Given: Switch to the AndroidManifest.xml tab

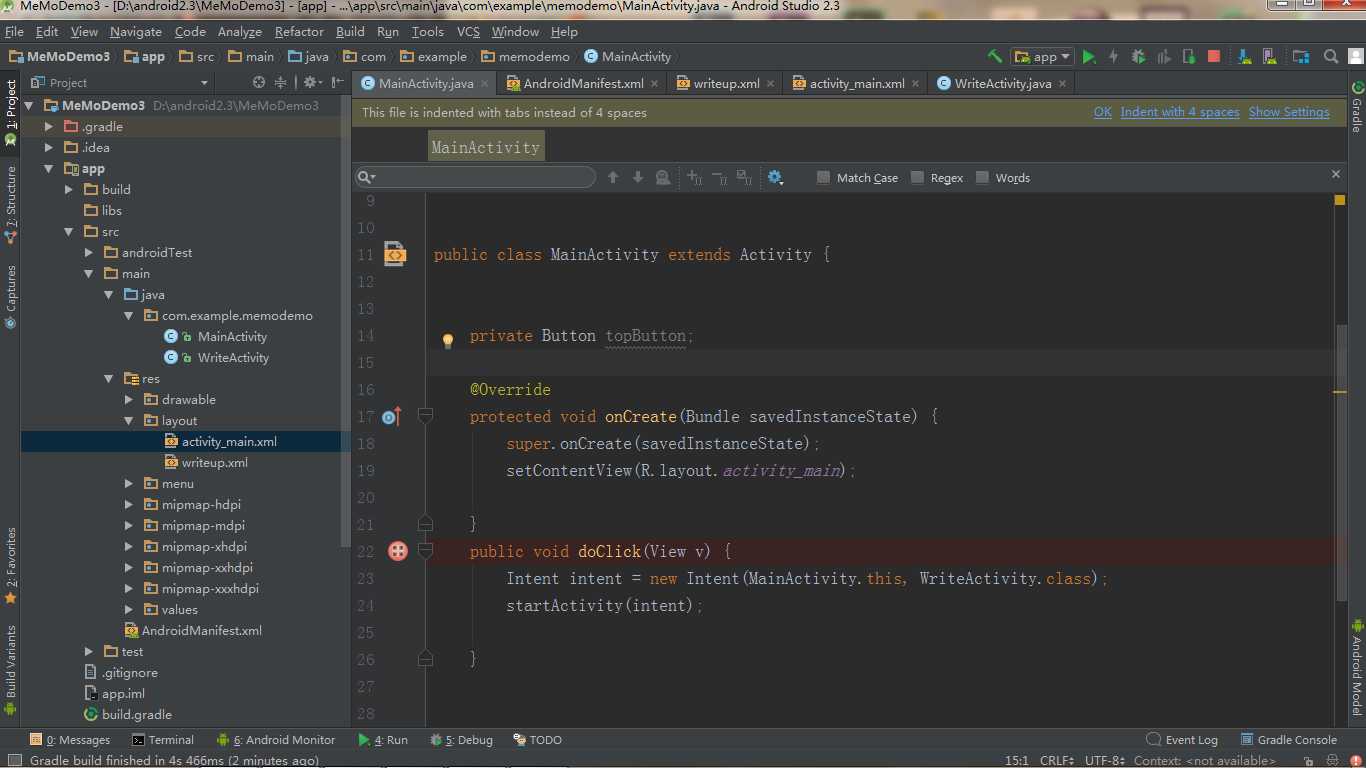Looking at the screenshot, I should pos(583,83).
